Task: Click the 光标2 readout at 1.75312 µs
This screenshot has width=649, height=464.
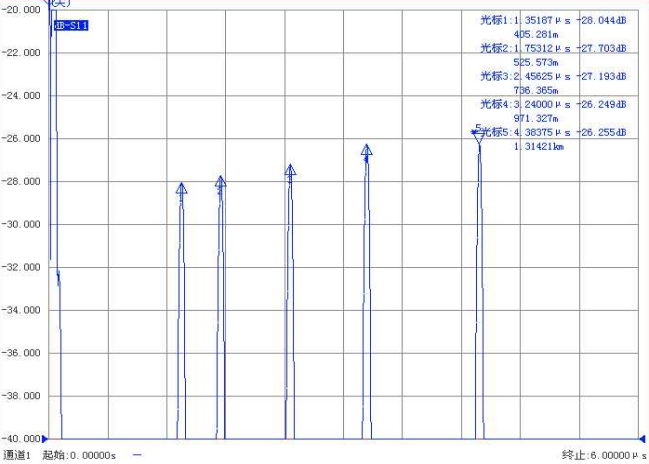Action: click(553, 47)
